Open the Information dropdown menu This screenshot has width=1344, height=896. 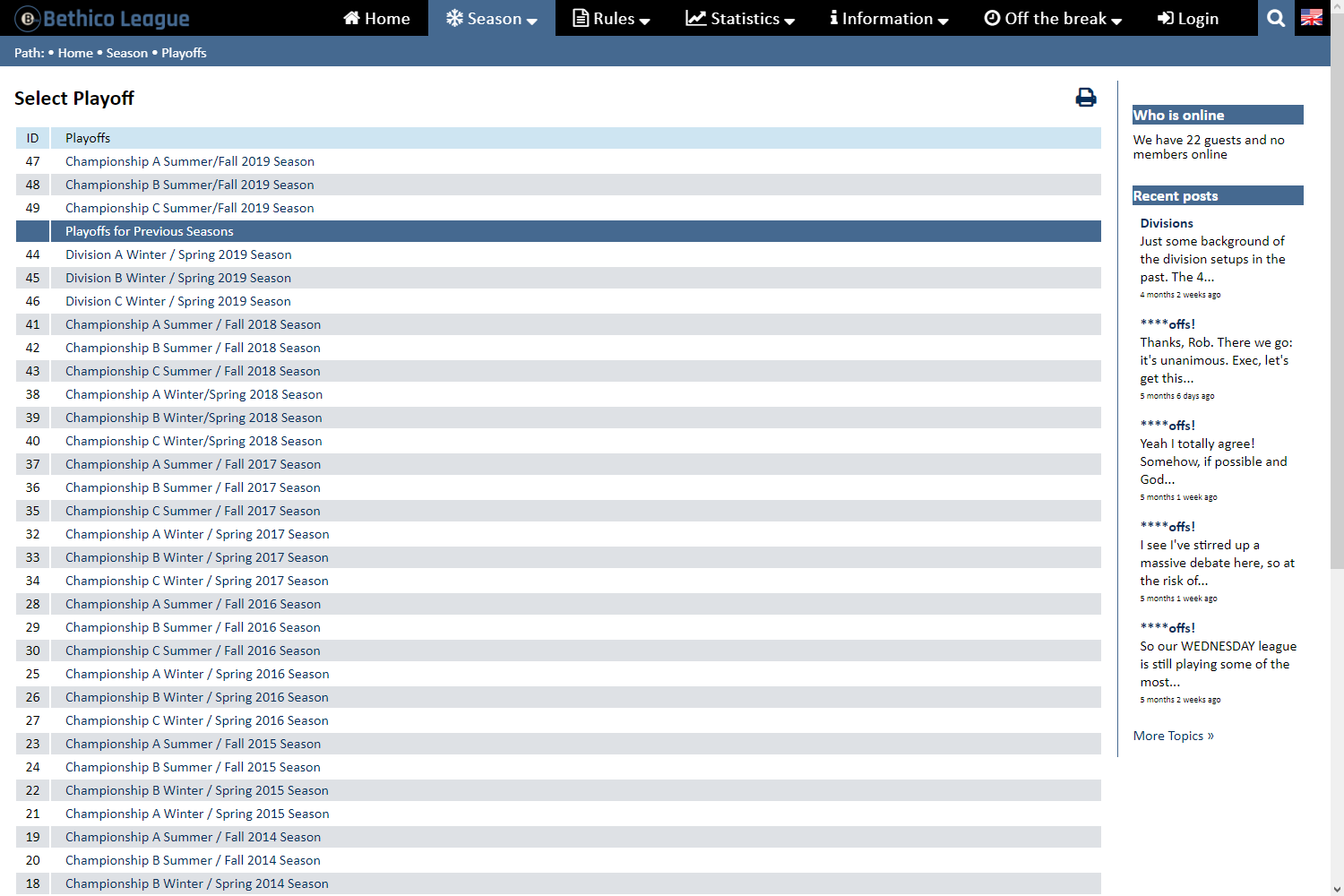click(x=888, y=18)
